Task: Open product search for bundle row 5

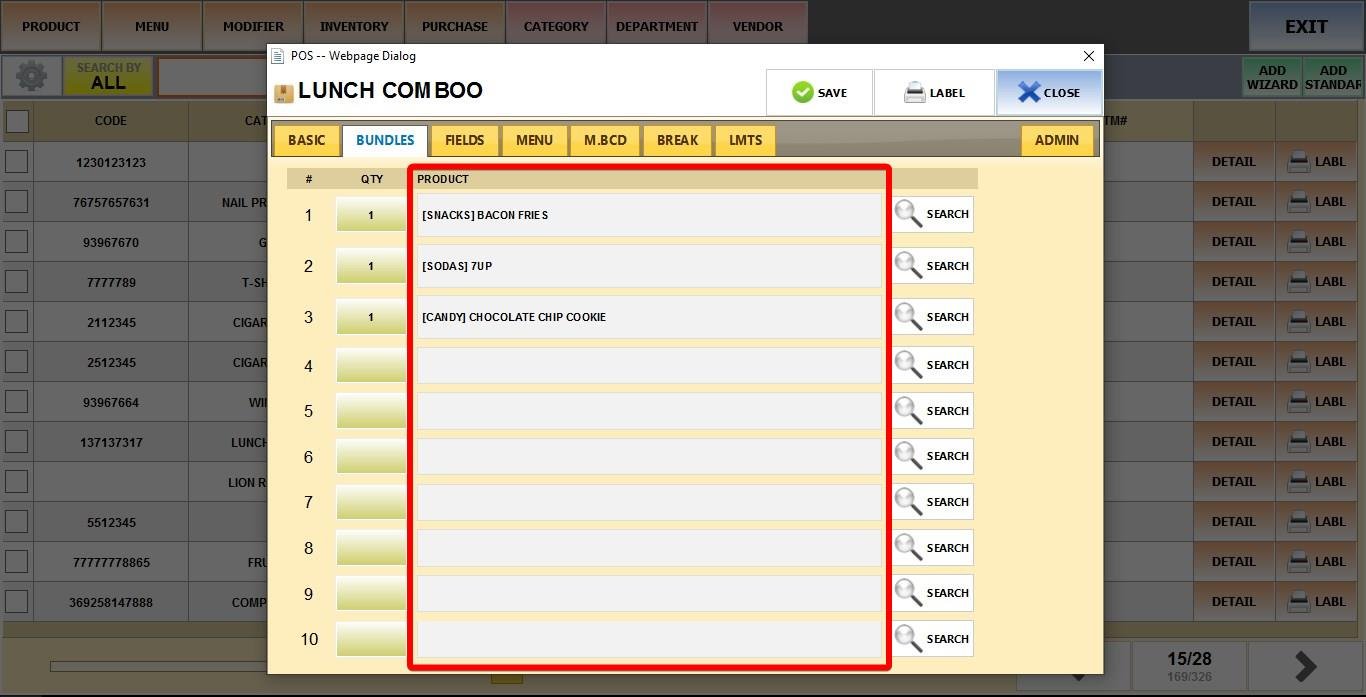Action: click(908, 411)
